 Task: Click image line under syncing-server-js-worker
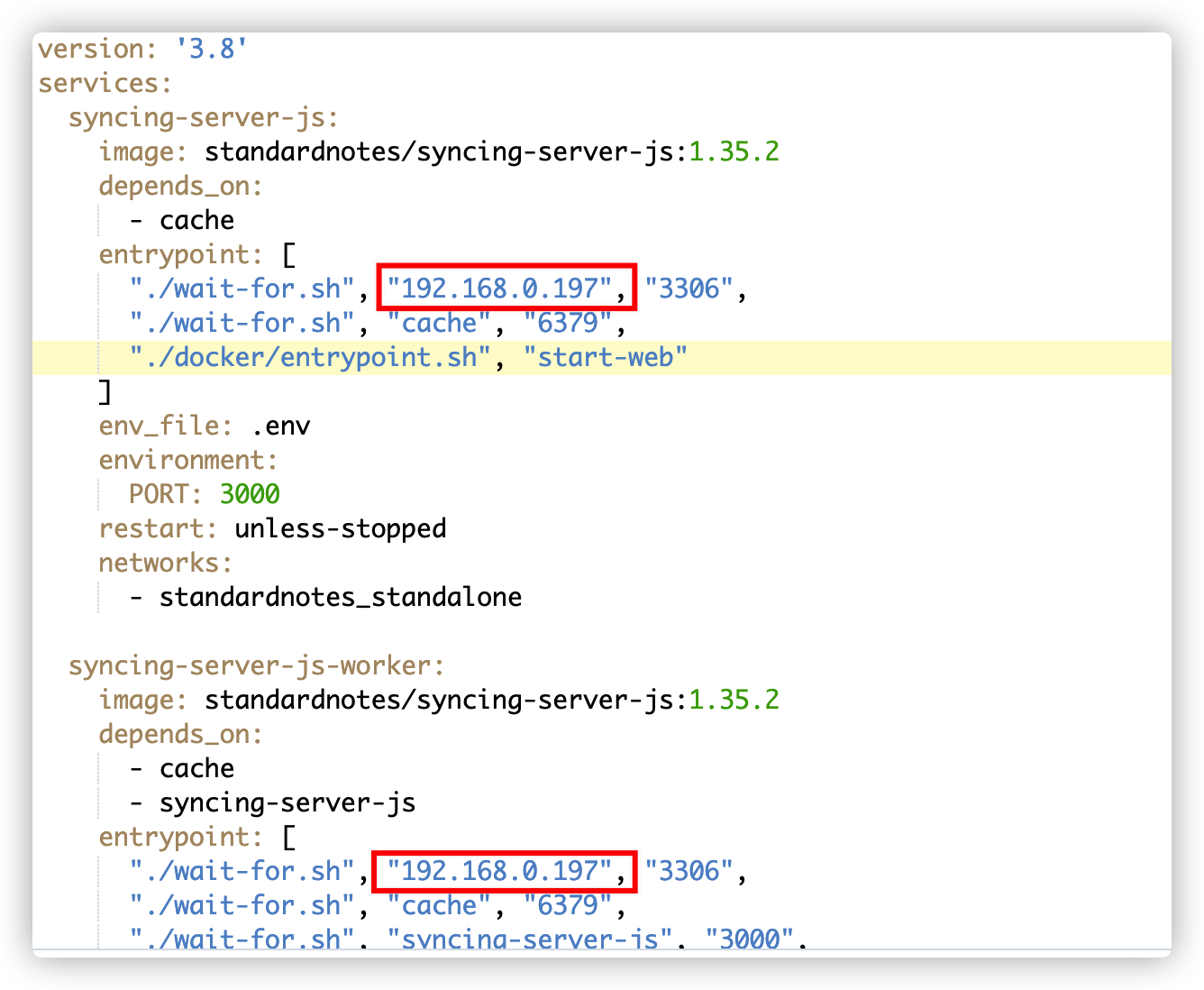[439, 700]
